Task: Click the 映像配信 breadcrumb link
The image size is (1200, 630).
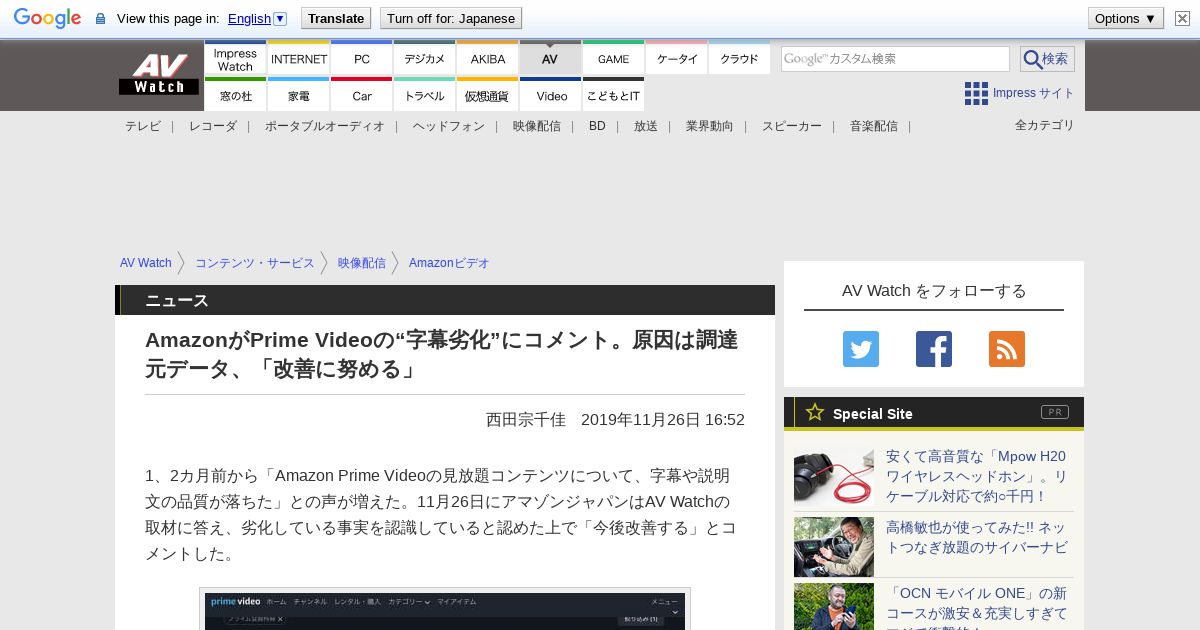Action: [362, 263]
